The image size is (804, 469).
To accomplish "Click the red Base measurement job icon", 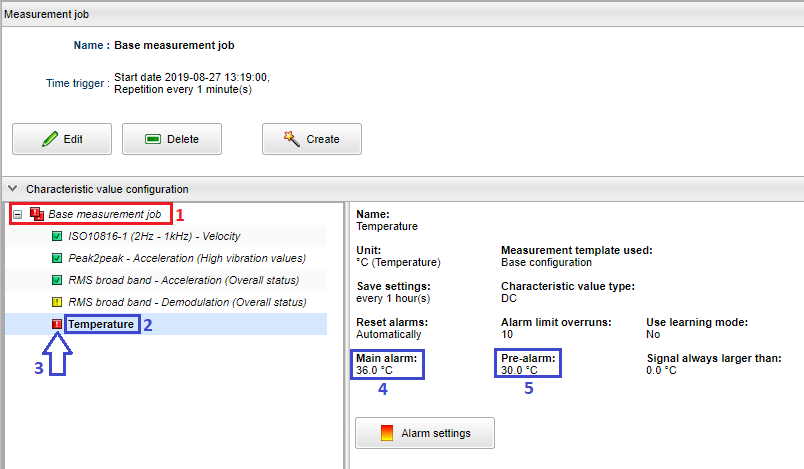I will [x=37, y=214].
